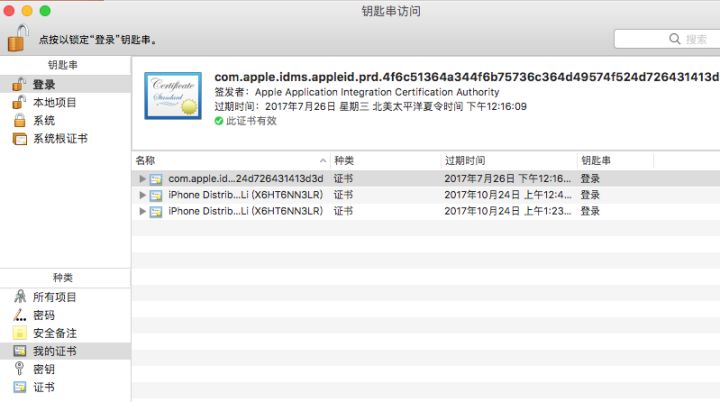Select the 密码 category

coord(43,315)
